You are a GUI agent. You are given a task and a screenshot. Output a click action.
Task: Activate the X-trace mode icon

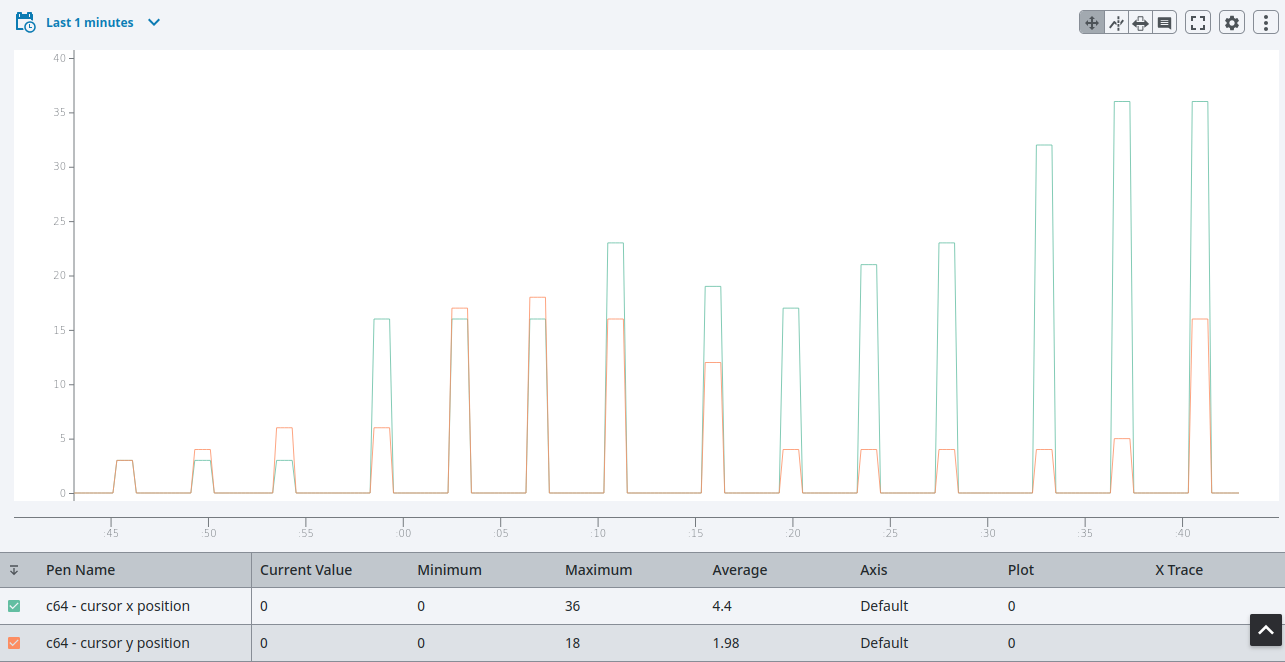tap(1116, 23)
